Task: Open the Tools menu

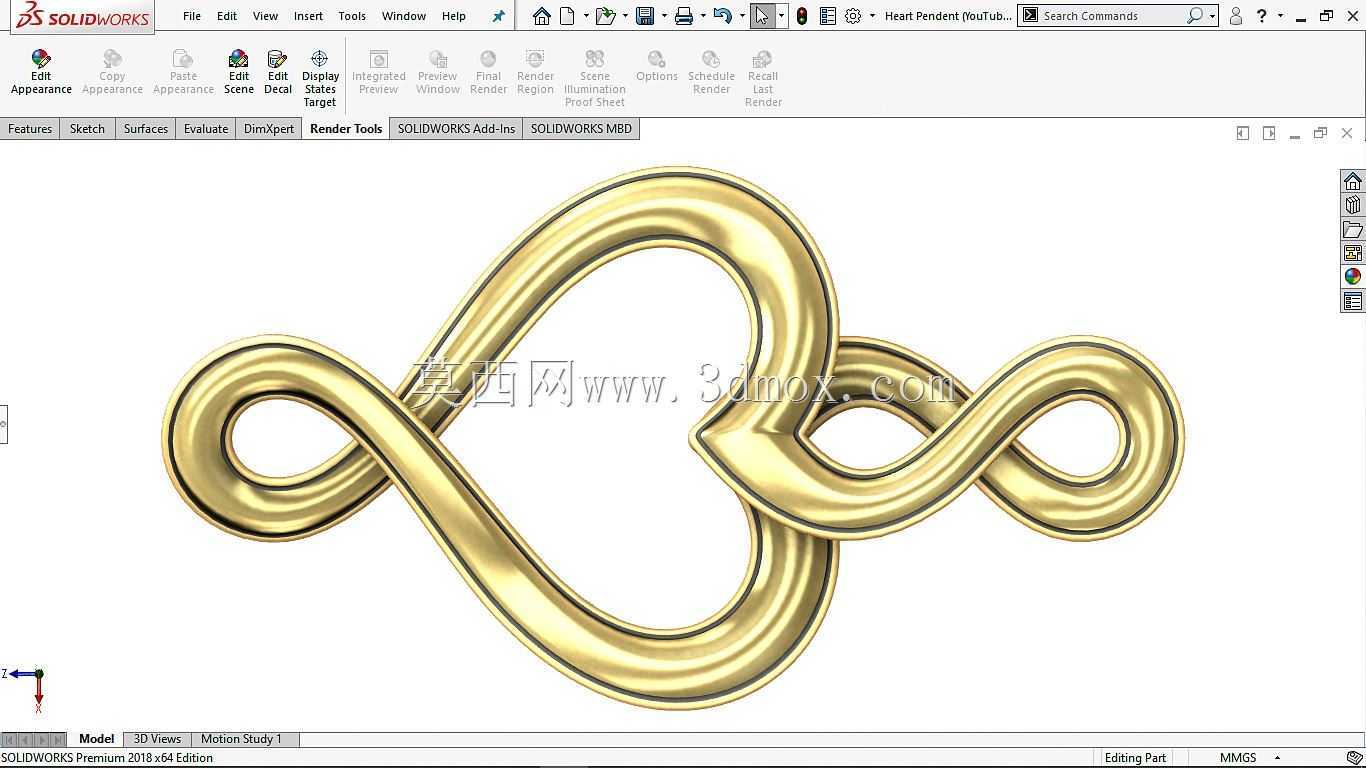Action: pos(352,16)
